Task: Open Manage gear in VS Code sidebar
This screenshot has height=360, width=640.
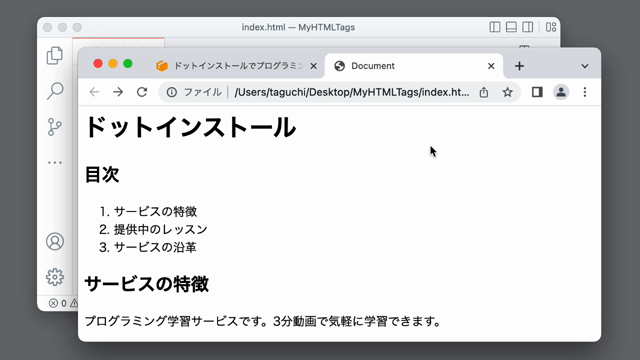Action: (x=55, y=277)
